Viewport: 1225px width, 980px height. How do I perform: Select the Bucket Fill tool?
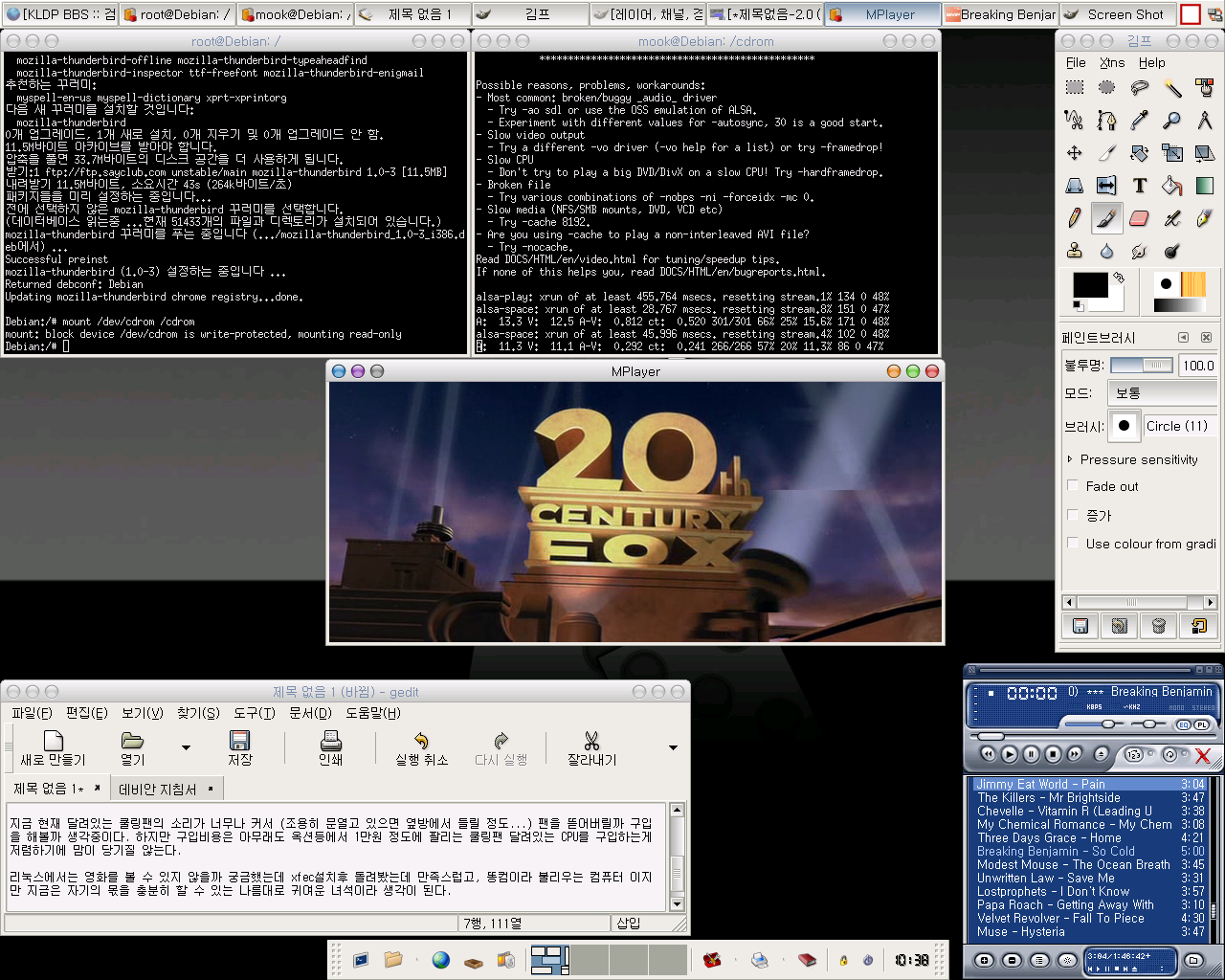coord(1171,186)
